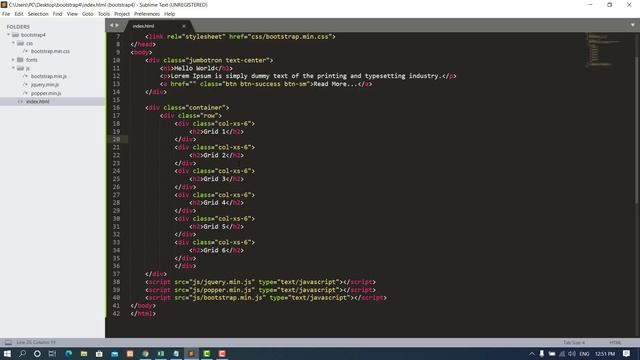This screenshot has height=360, width=640.
Task: Open the green C application on the taskbar
Action: click(207, 353)
